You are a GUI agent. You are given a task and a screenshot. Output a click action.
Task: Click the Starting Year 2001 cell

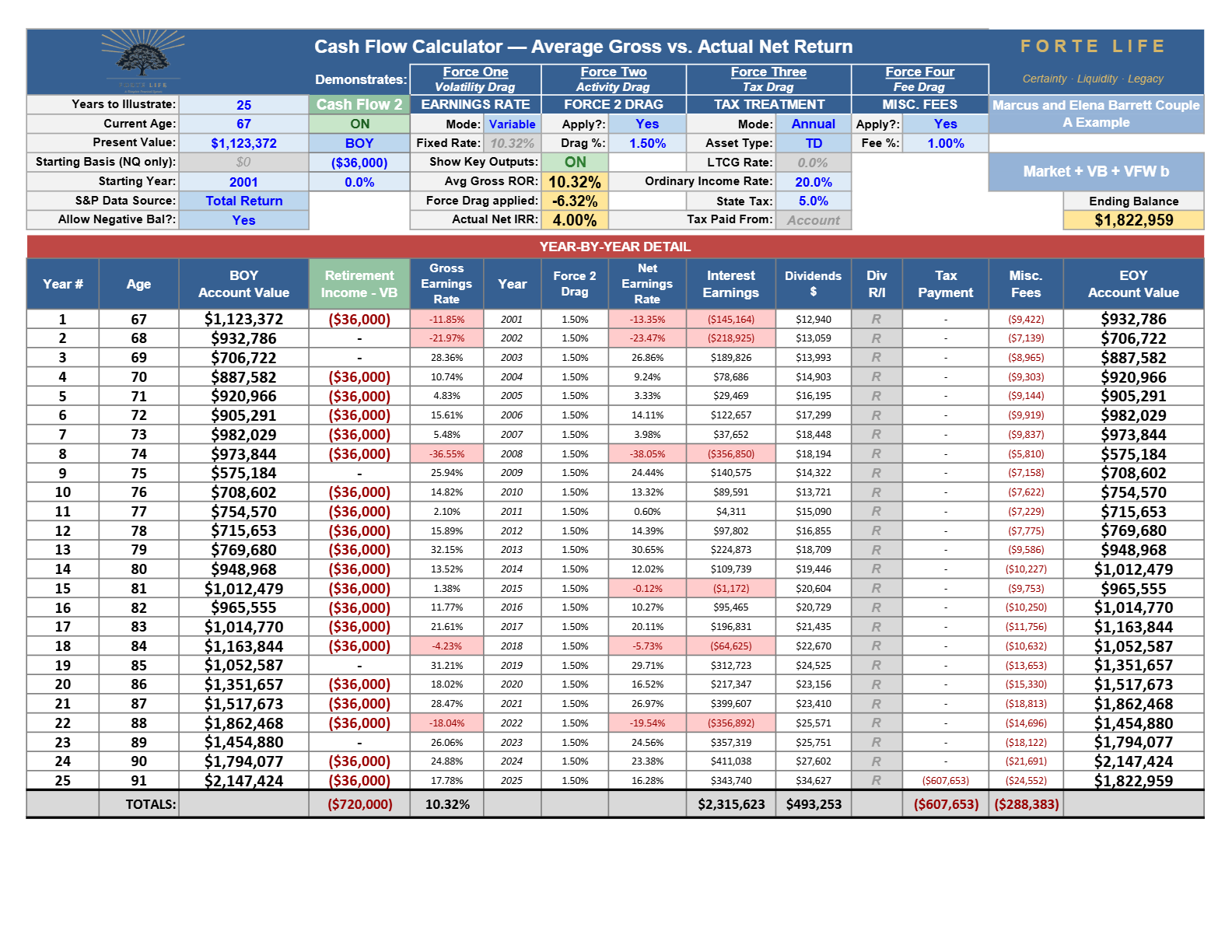pyautogui.click(x=243, y=182)
